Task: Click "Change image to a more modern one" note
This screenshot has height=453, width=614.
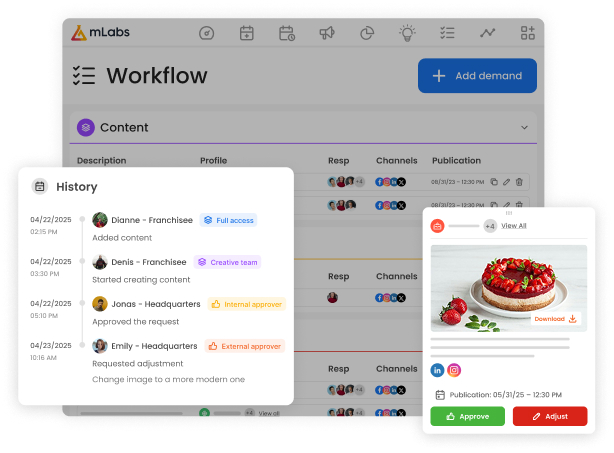Action: coord(168,379)
